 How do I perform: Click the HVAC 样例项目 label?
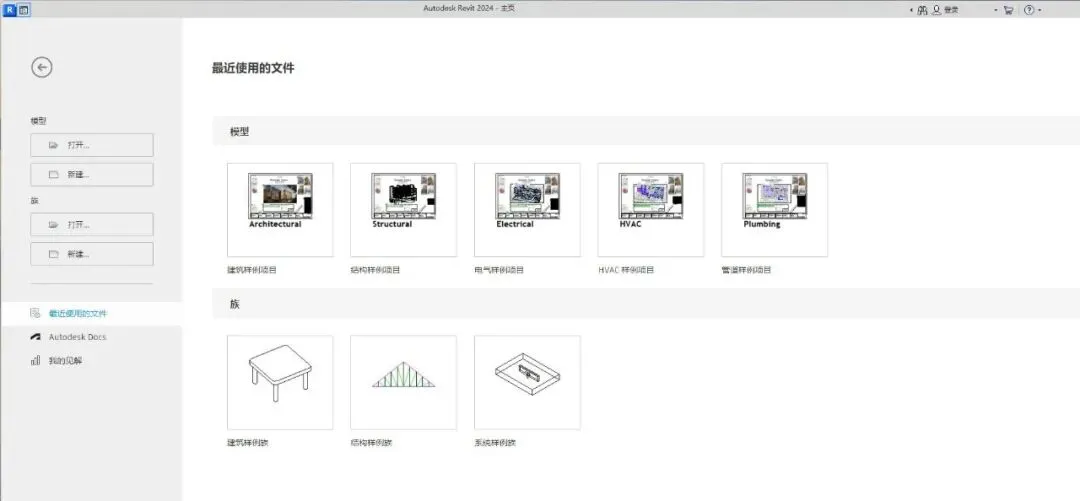coord(626,270)
